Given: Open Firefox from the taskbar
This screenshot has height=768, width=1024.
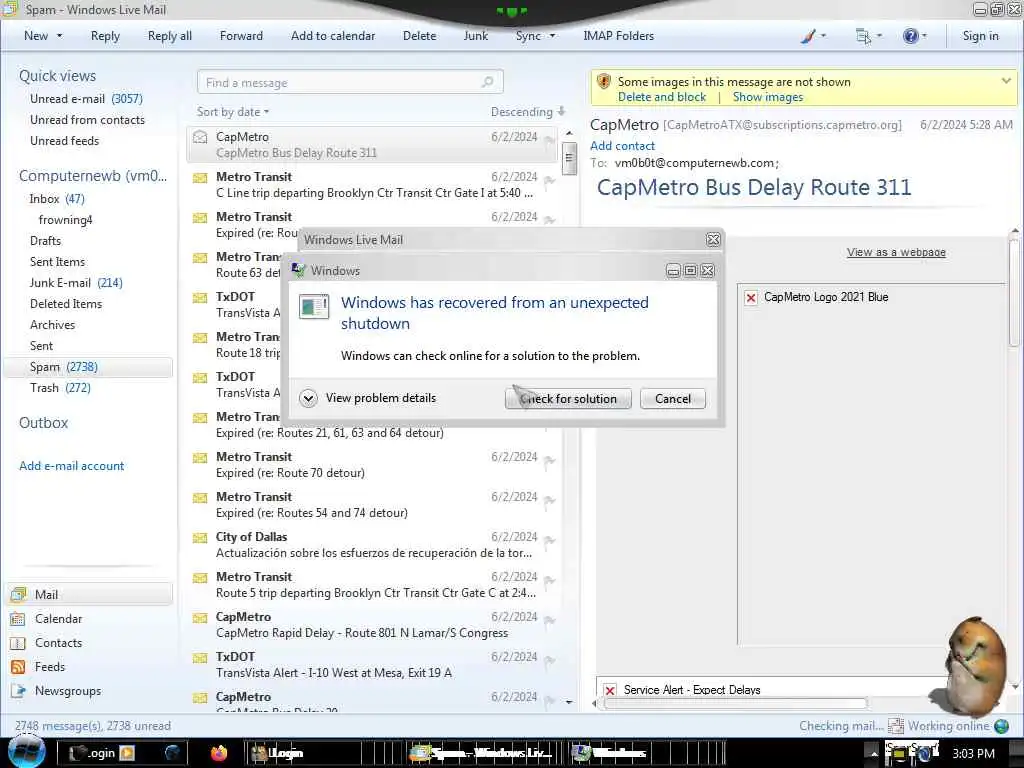Looking at the screenshot, I should coord(219,753).
